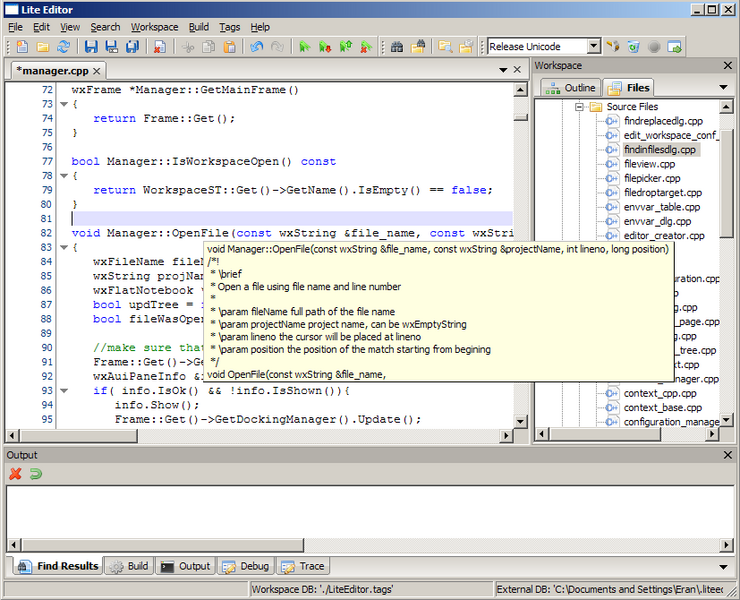This screenshot has height=600, width=740.
Task: Collapse the Source Files folder node
Action: pos(577,106)
